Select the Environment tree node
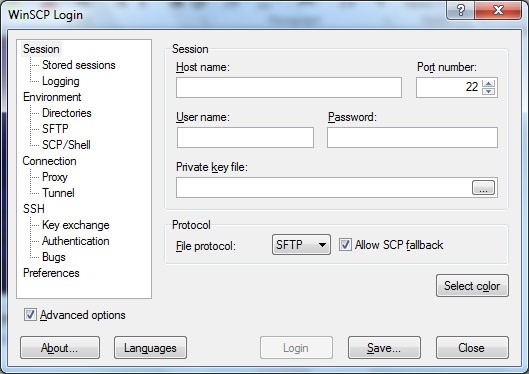 (x=52, y=97)
